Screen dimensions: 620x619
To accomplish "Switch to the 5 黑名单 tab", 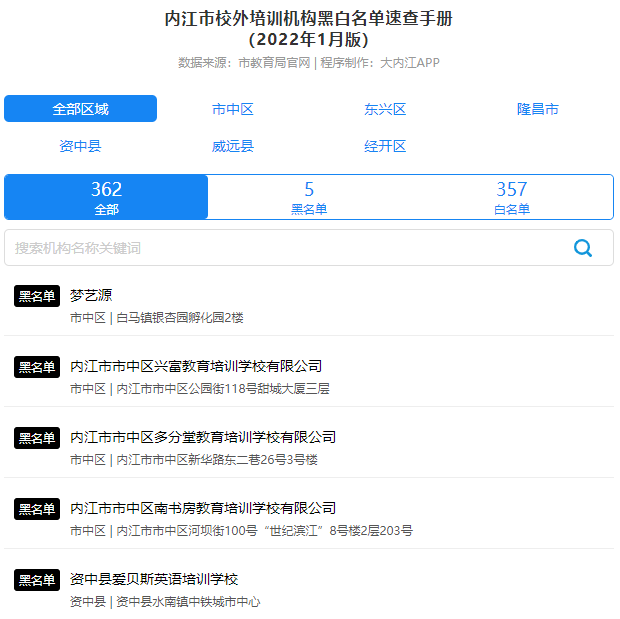I will pos(309,197).
